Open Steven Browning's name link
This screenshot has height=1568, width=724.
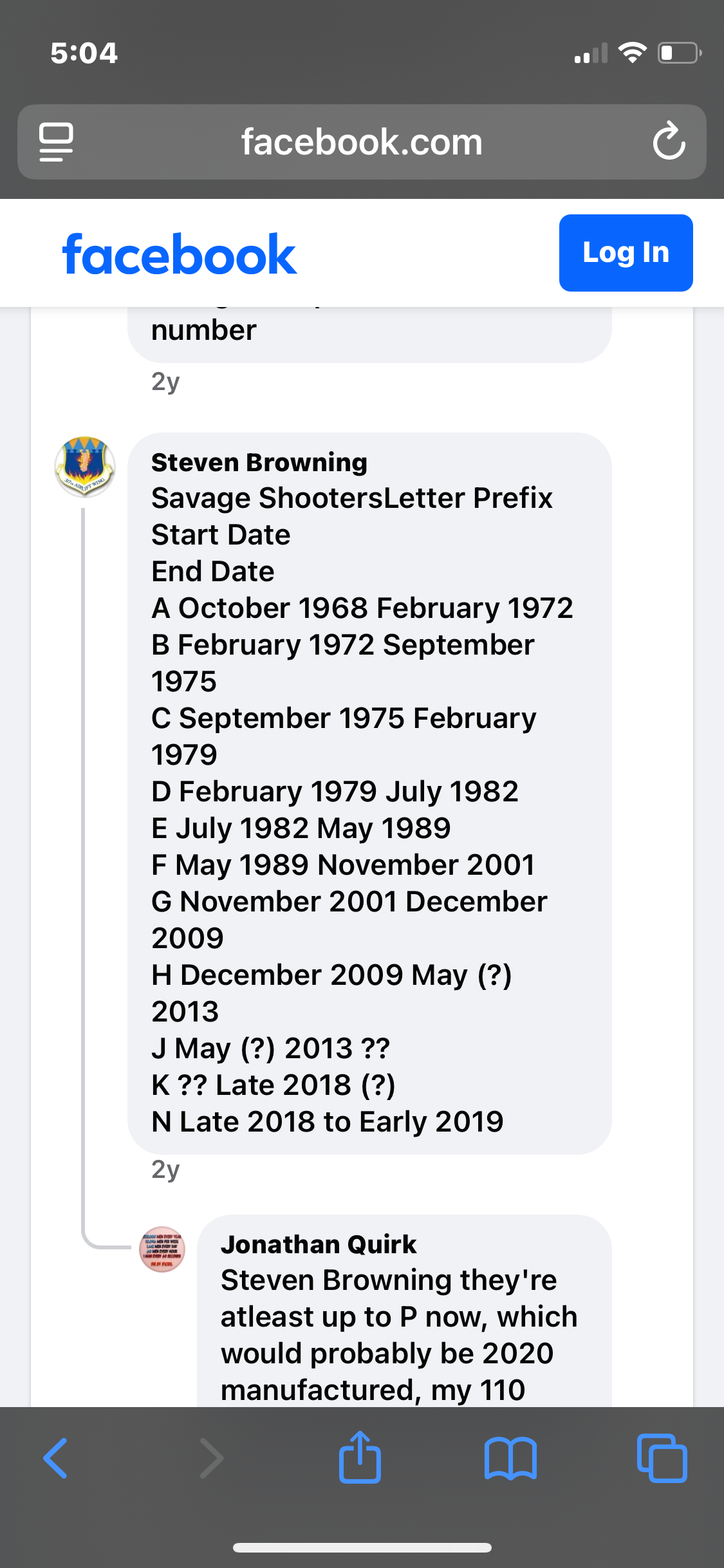pyautogui.click(x=259, y=462)
